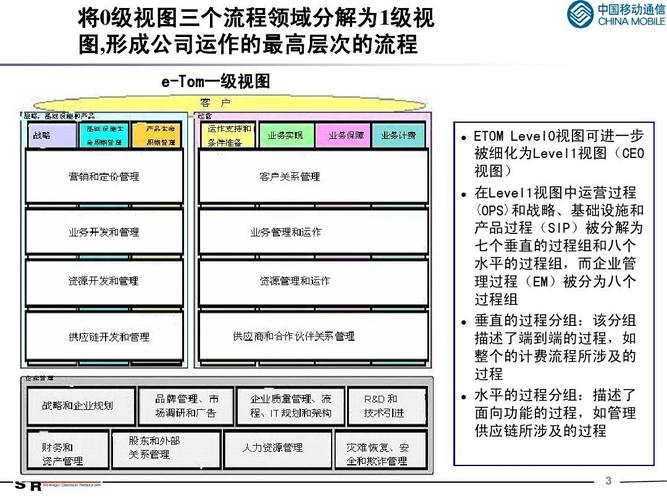The width and height of the screenshot is (667, 500).
Task: Click the 营销和定价管理 block
Action: (104, 177)
